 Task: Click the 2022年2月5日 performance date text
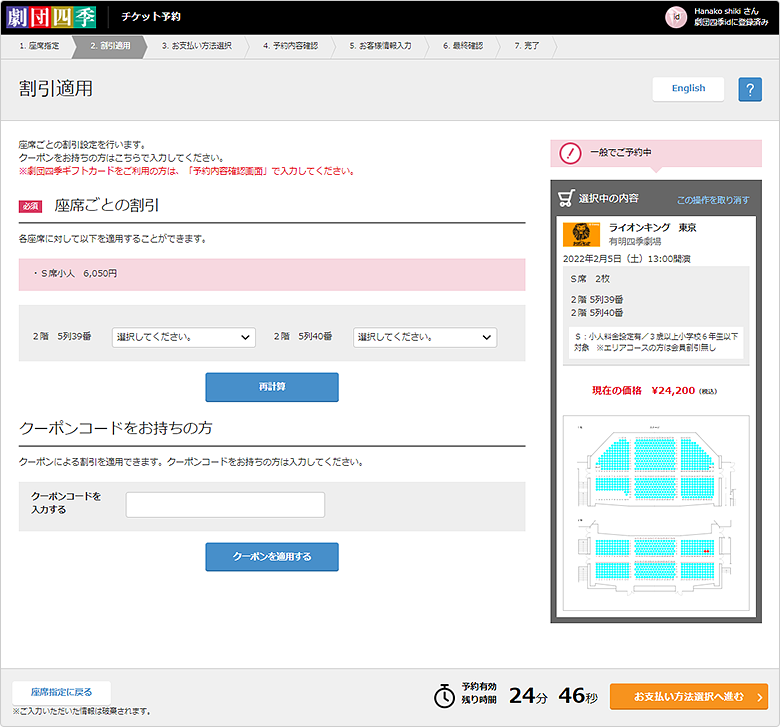[x=626, y=259]
